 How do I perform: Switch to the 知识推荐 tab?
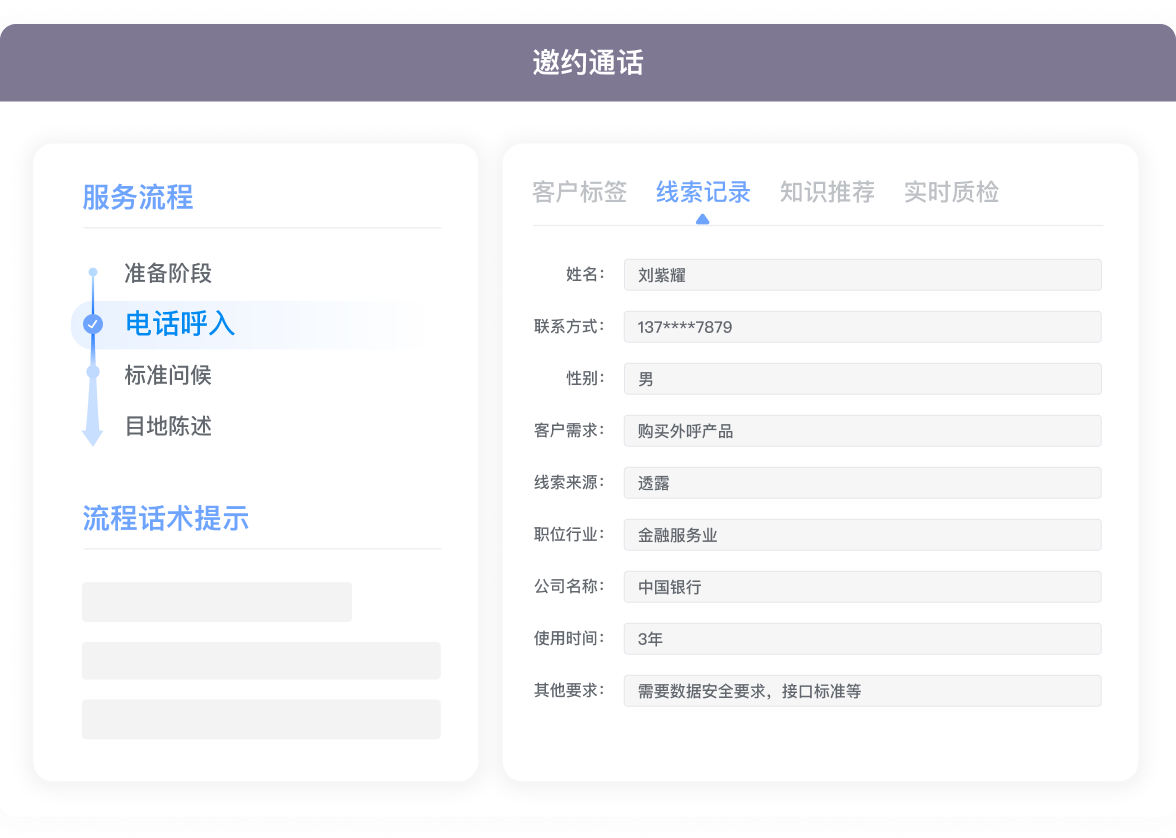click(x=827, y=192)
